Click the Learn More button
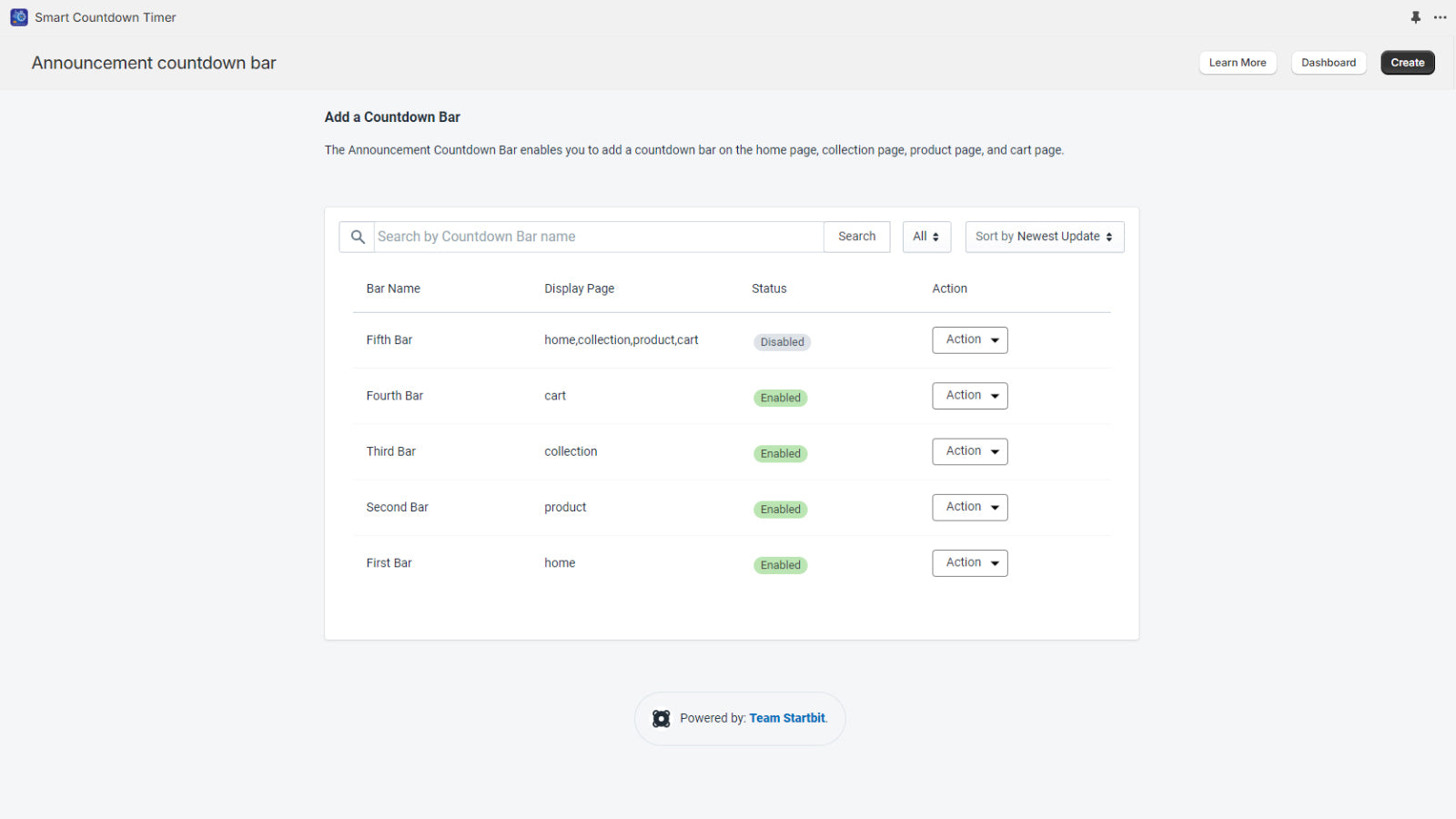 [x=1237, y=63]
